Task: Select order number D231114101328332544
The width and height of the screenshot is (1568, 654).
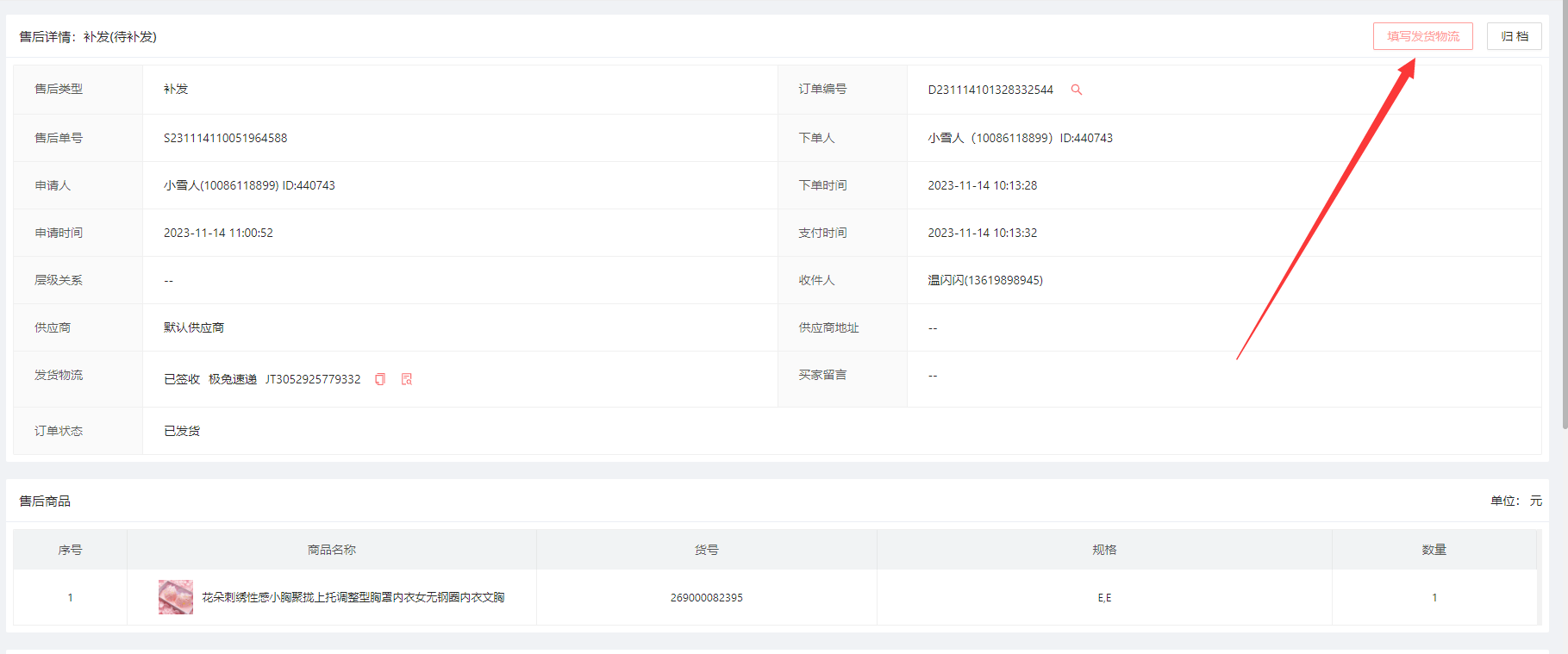Action: pos(990,90)
